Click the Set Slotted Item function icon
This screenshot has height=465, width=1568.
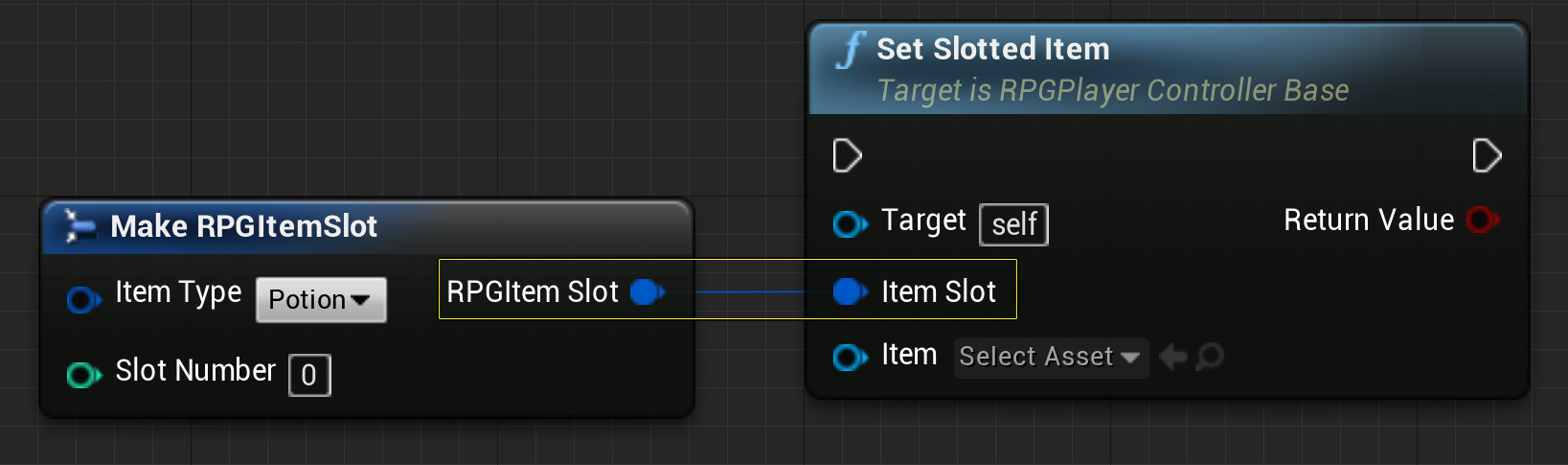tap(850, 50)
